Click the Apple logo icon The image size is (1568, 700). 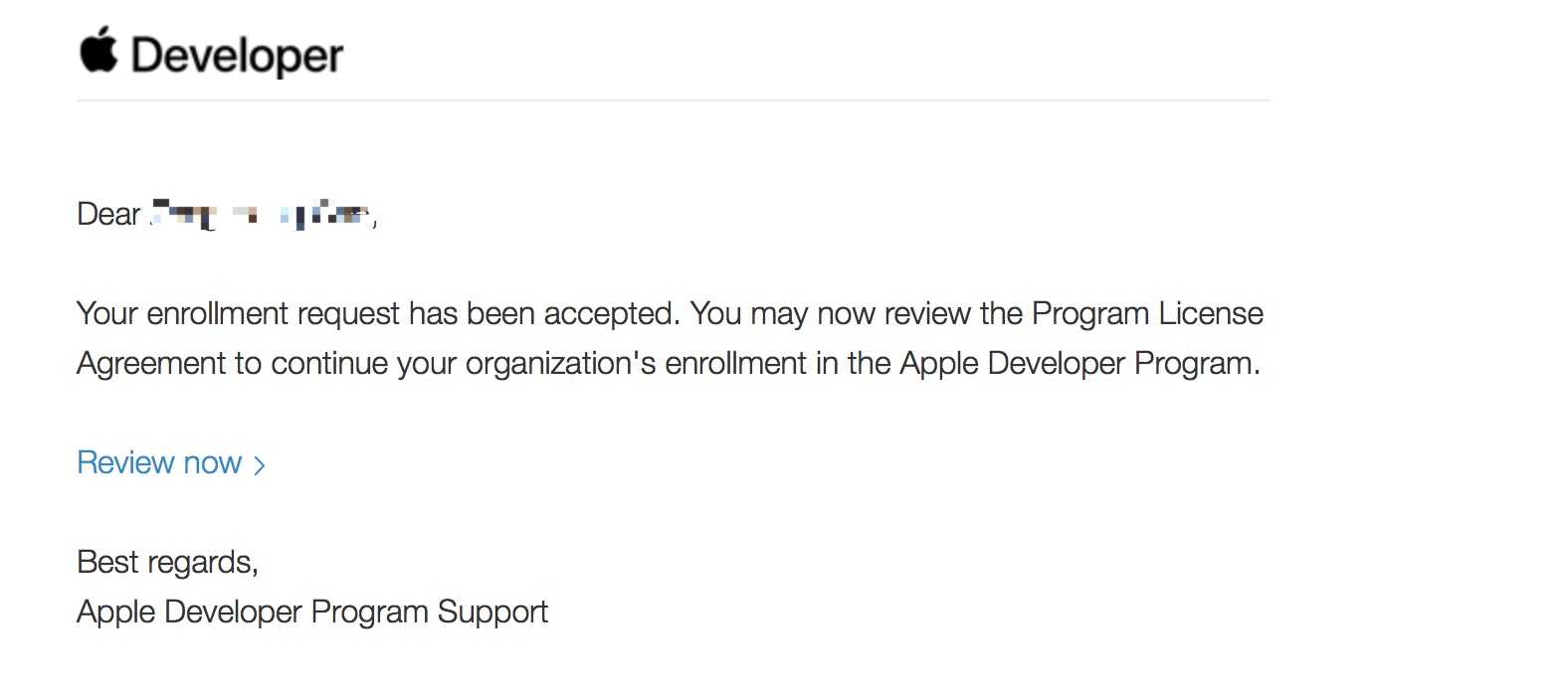point(98,51)
